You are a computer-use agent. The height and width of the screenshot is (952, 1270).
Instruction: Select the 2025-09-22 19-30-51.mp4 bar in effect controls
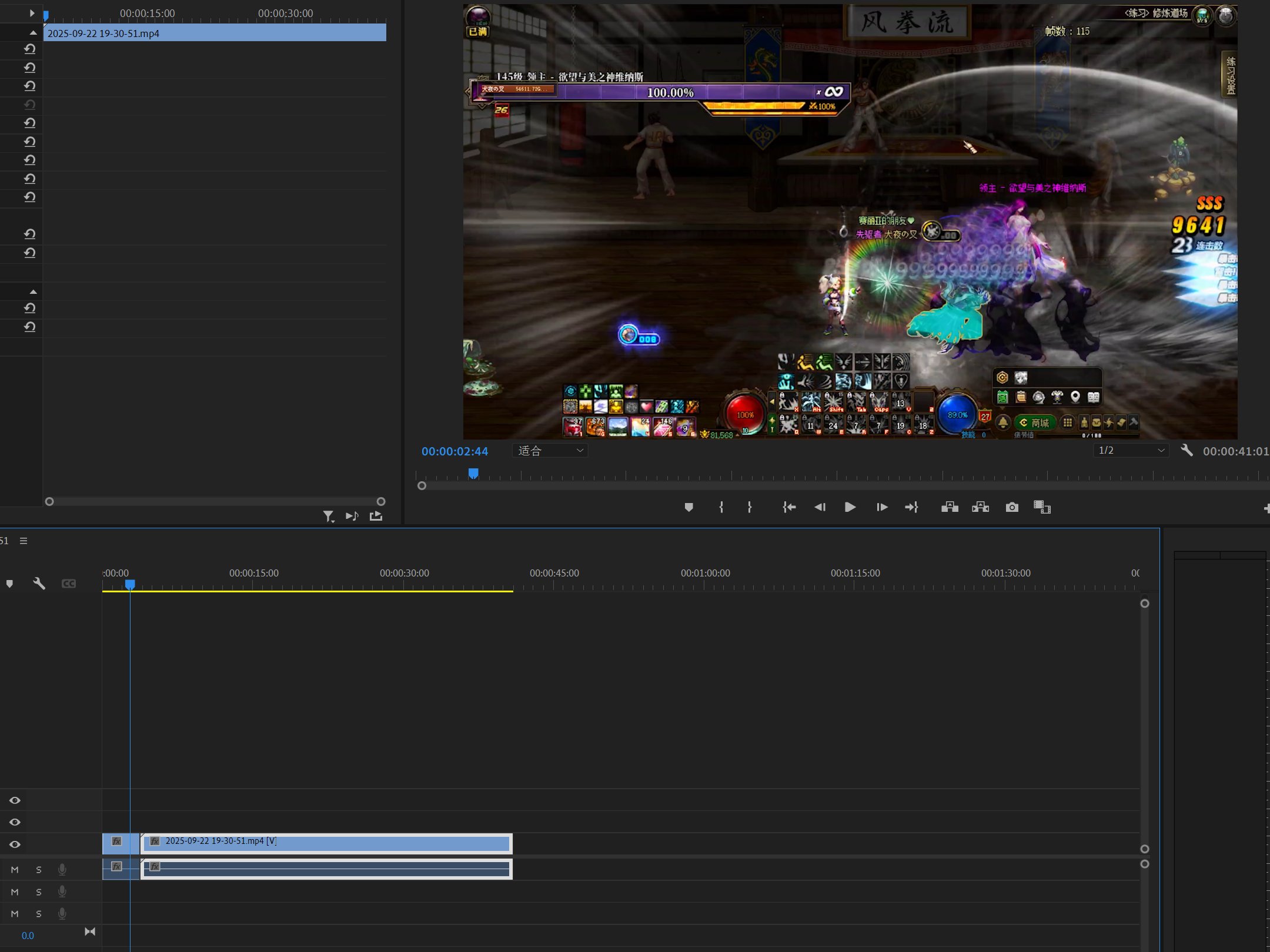(x=215, y=33)
